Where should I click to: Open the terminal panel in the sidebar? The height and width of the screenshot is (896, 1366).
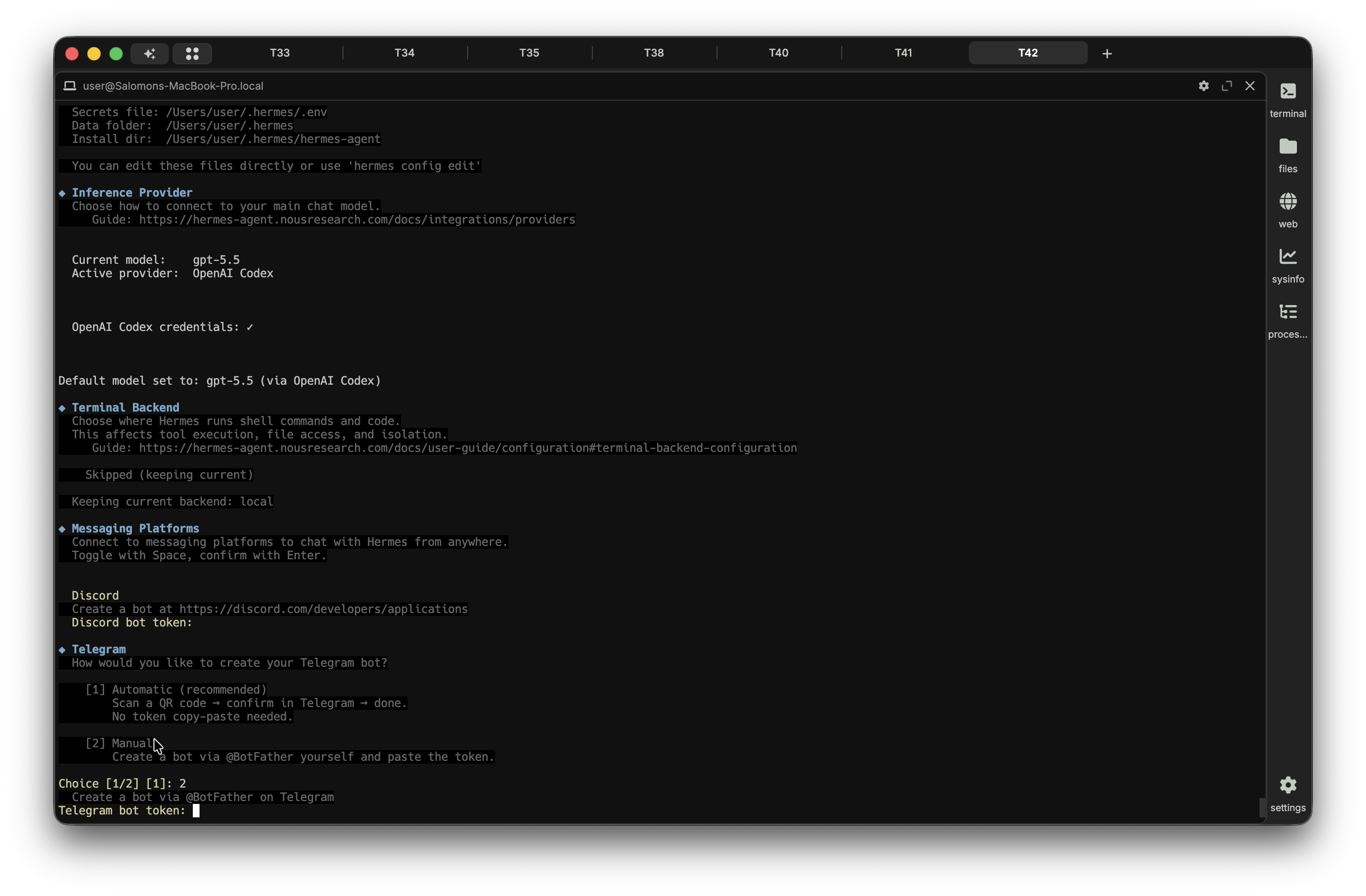pos(1287,100)
